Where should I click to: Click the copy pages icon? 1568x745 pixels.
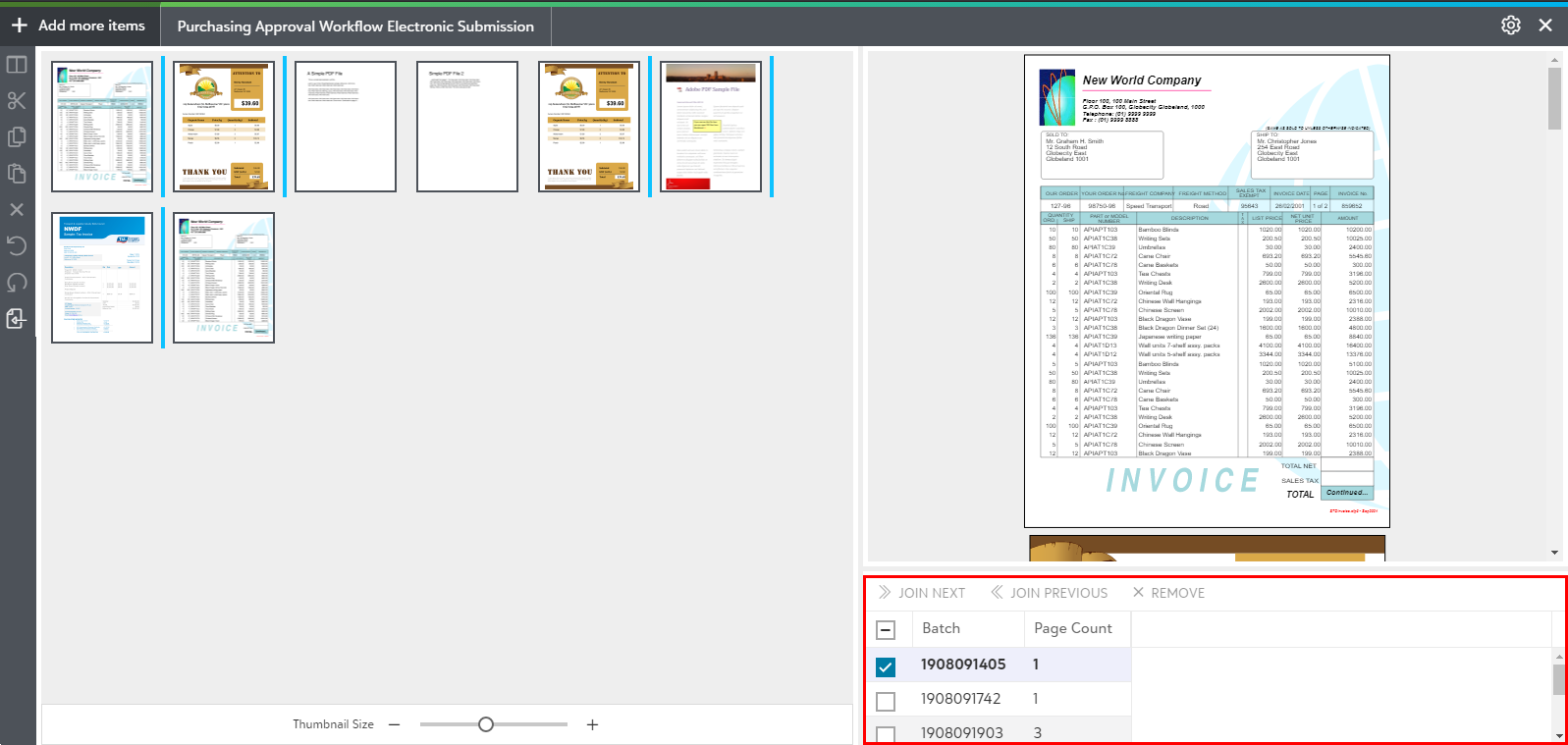point(17,137)
